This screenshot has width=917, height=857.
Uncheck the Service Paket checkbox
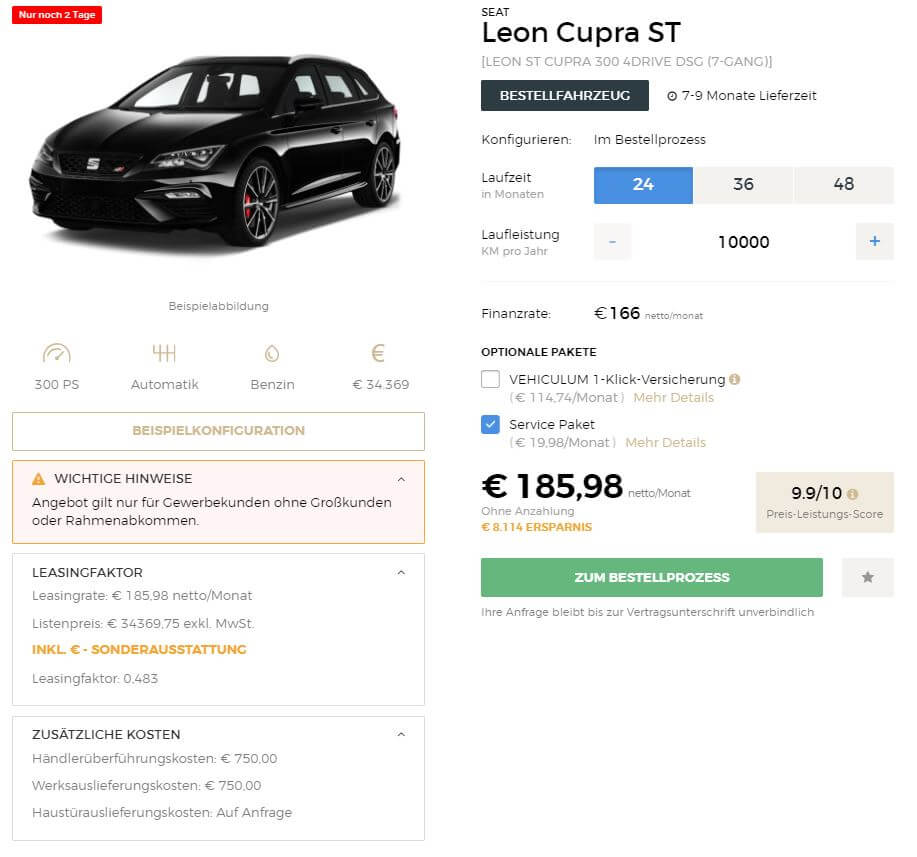click(x=491, y=424)
